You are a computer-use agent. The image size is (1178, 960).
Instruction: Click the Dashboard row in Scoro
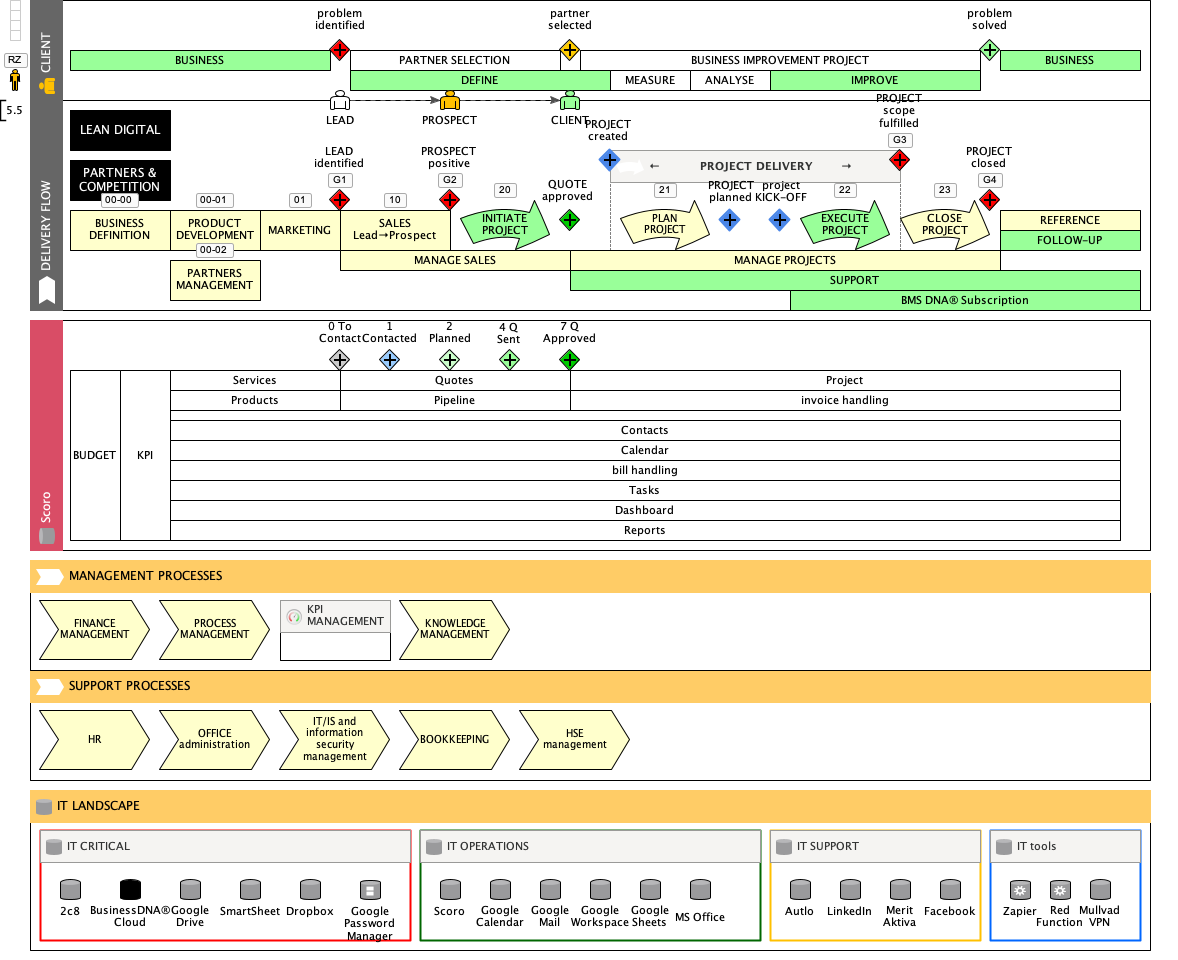pos(644,510)
